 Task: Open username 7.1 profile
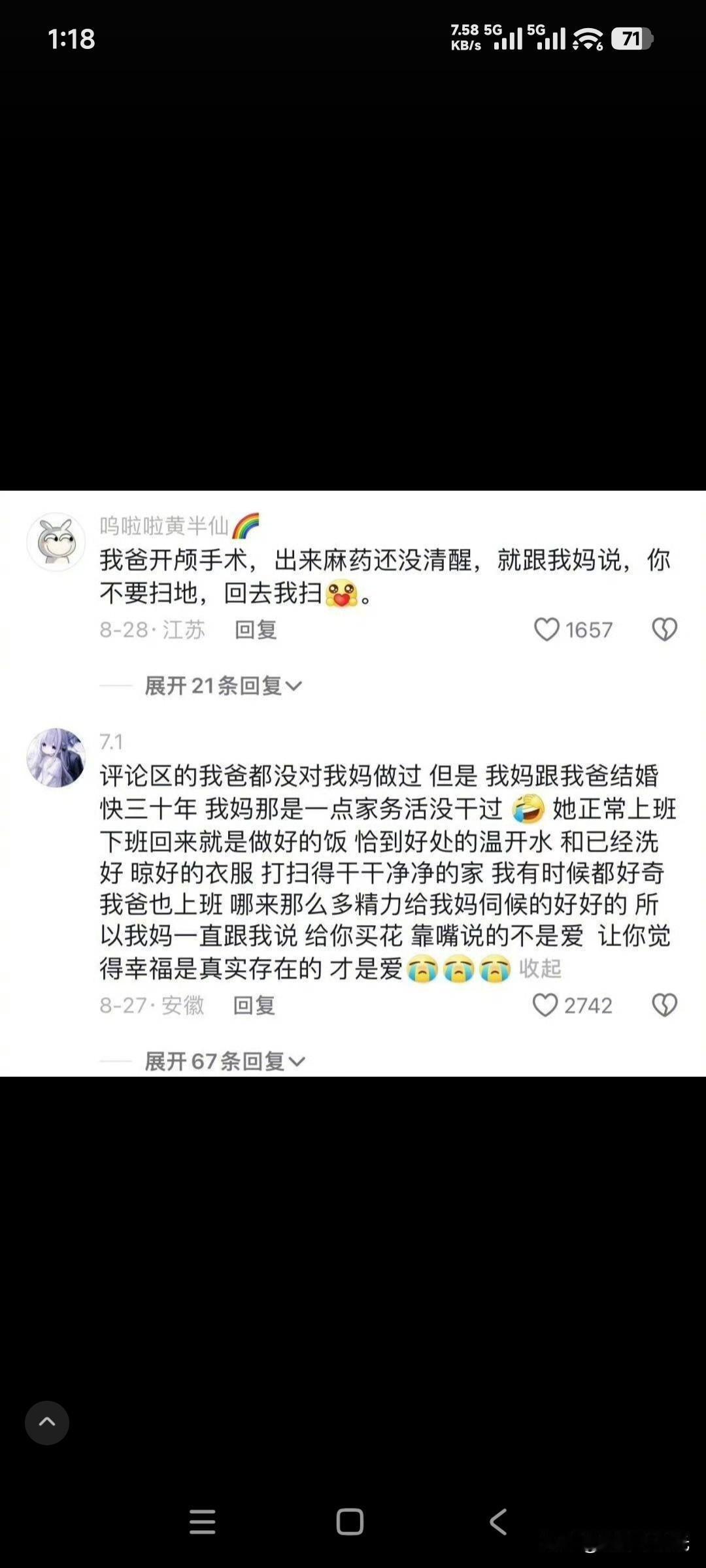[x=111, y=742]
